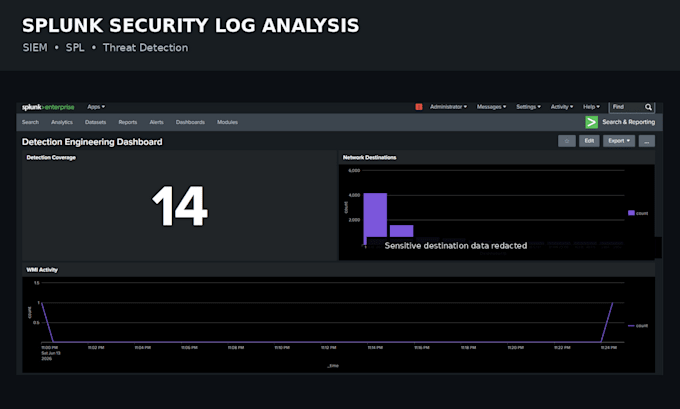
Task: Click the 11:00 PM axis label
Action: pyautogui.click(x=49, y=347)
